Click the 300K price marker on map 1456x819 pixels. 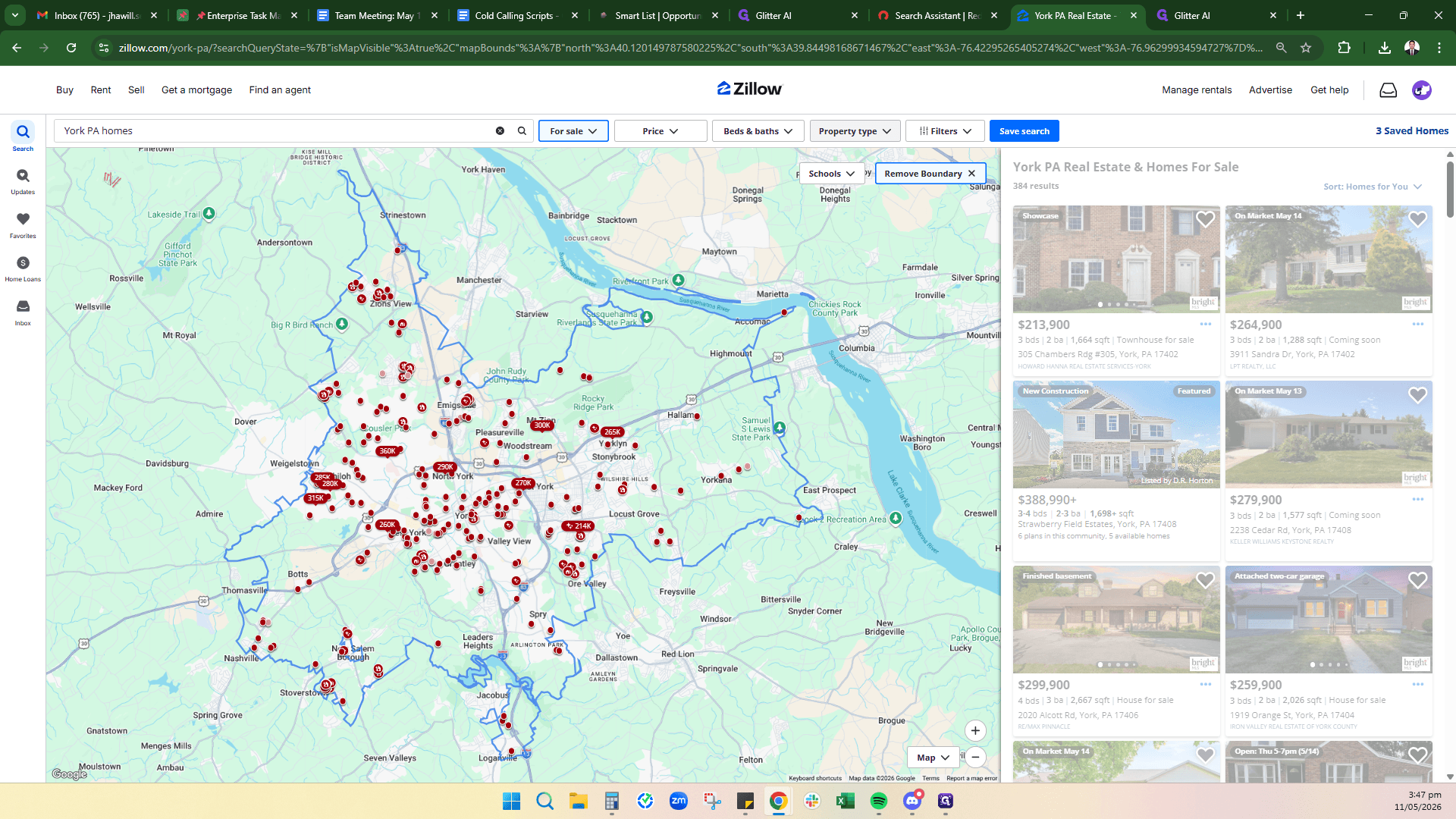tap(541, 425)
